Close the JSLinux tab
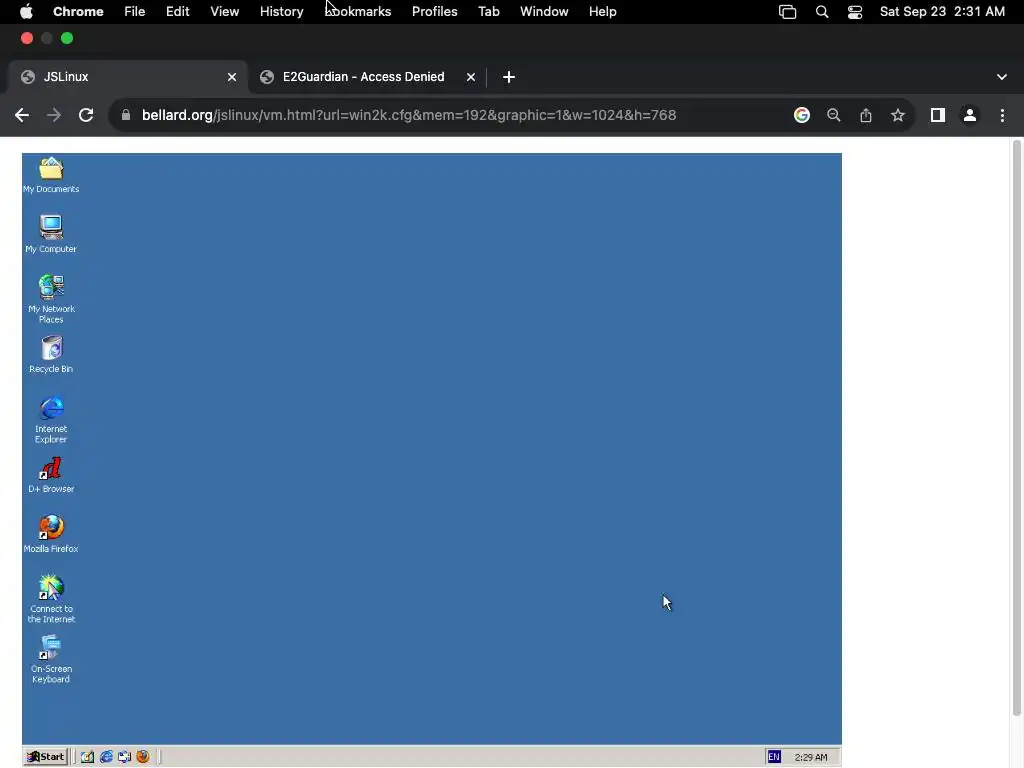 click(x=232, y=77)
